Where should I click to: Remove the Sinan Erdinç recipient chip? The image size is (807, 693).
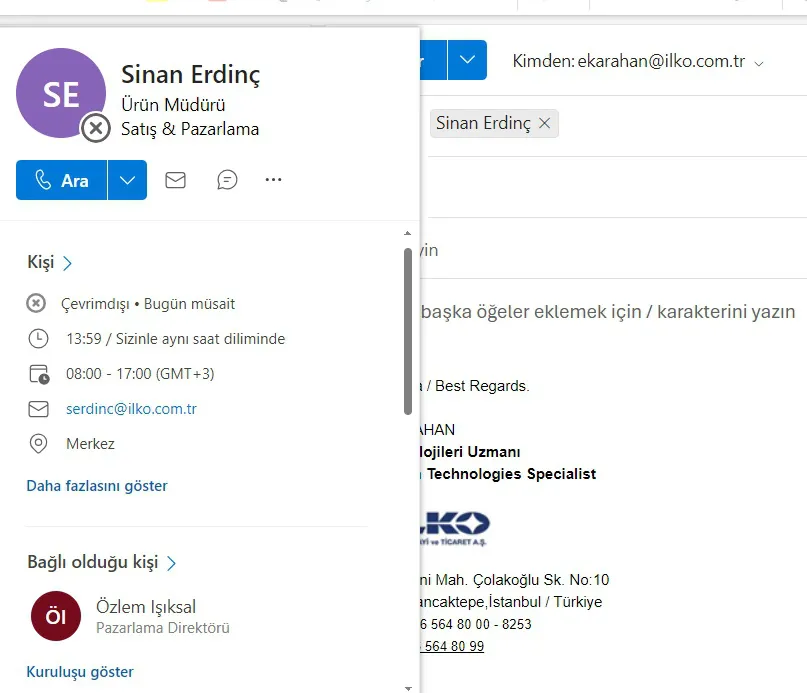(544, 123)
